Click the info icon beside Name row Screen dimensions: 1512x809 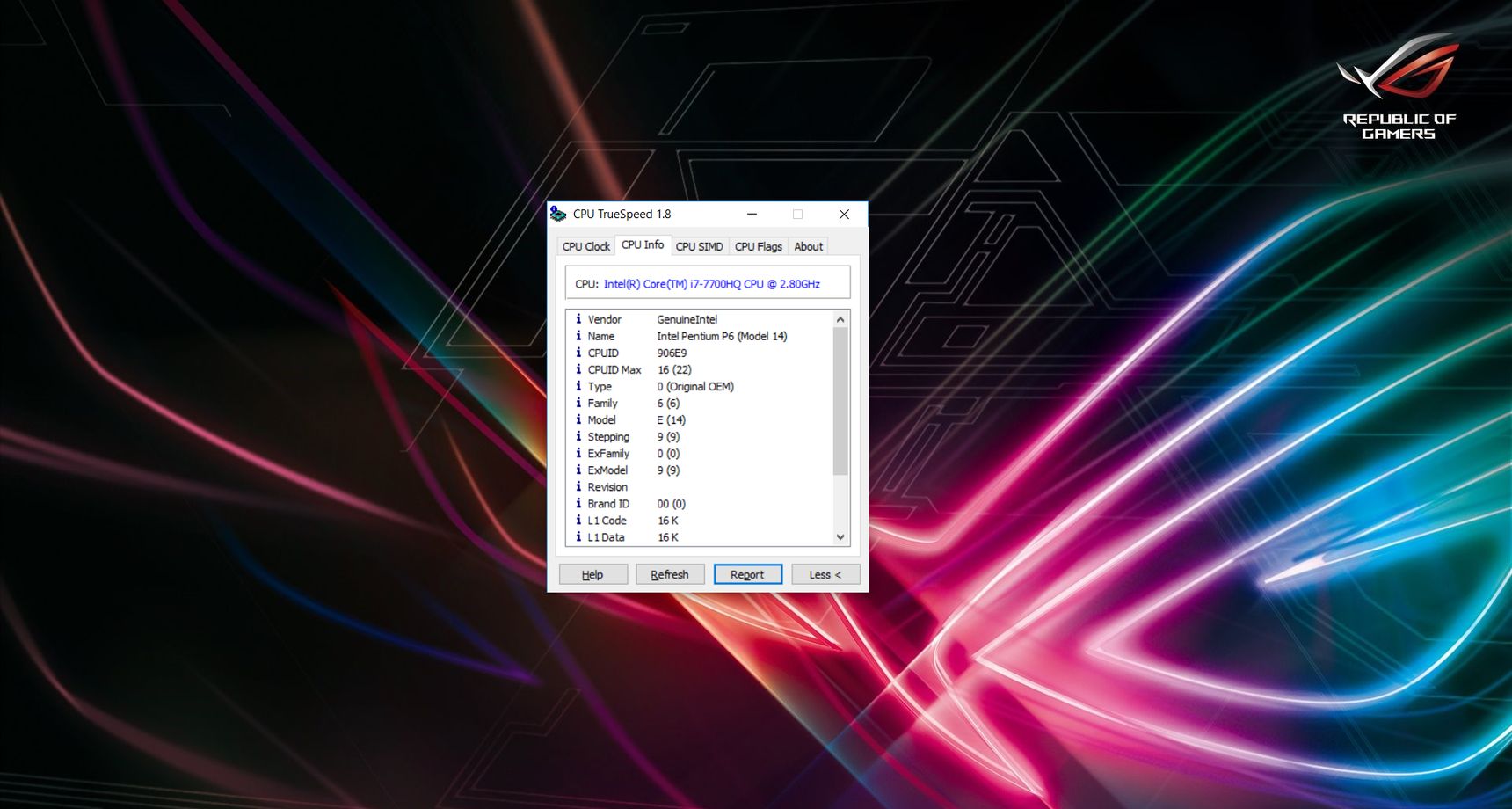click(x=578, y=336)
